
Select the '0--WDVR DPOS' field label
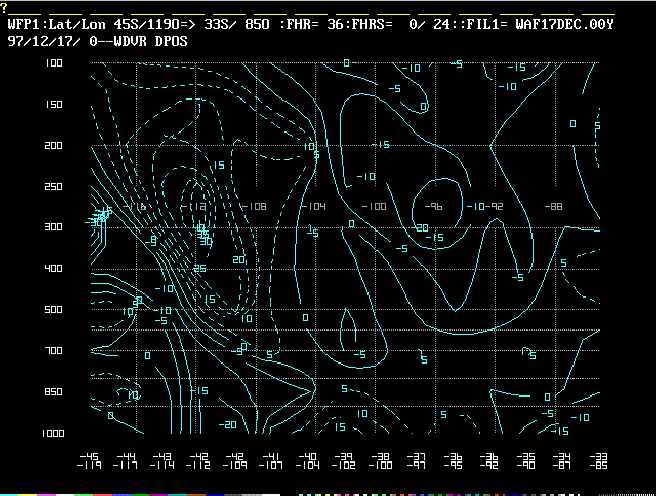pos(138,41)
